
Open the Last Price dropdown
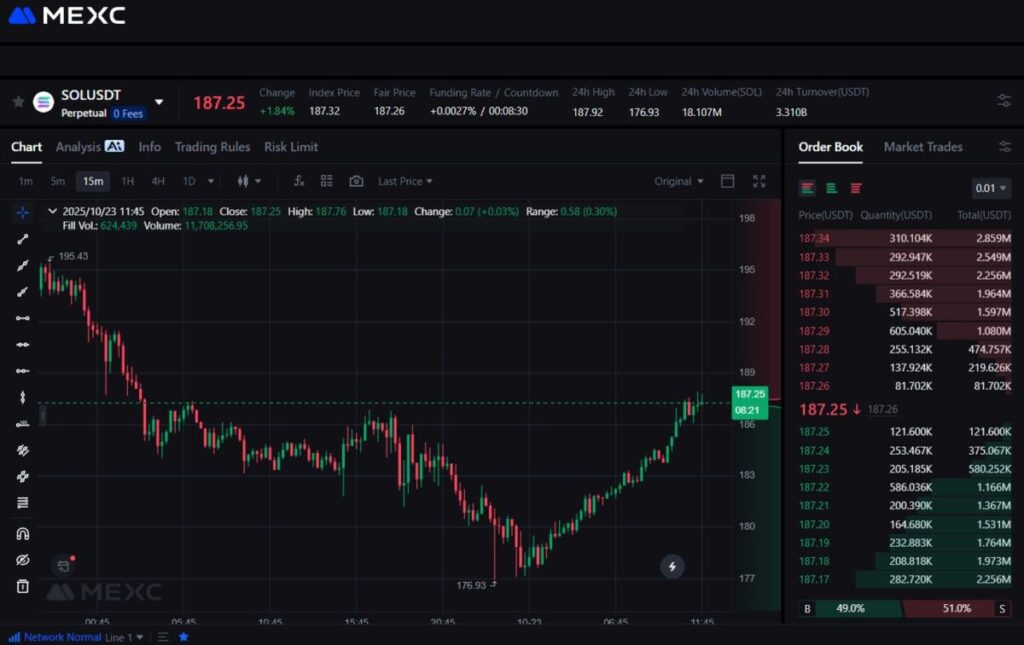[405, 181]
